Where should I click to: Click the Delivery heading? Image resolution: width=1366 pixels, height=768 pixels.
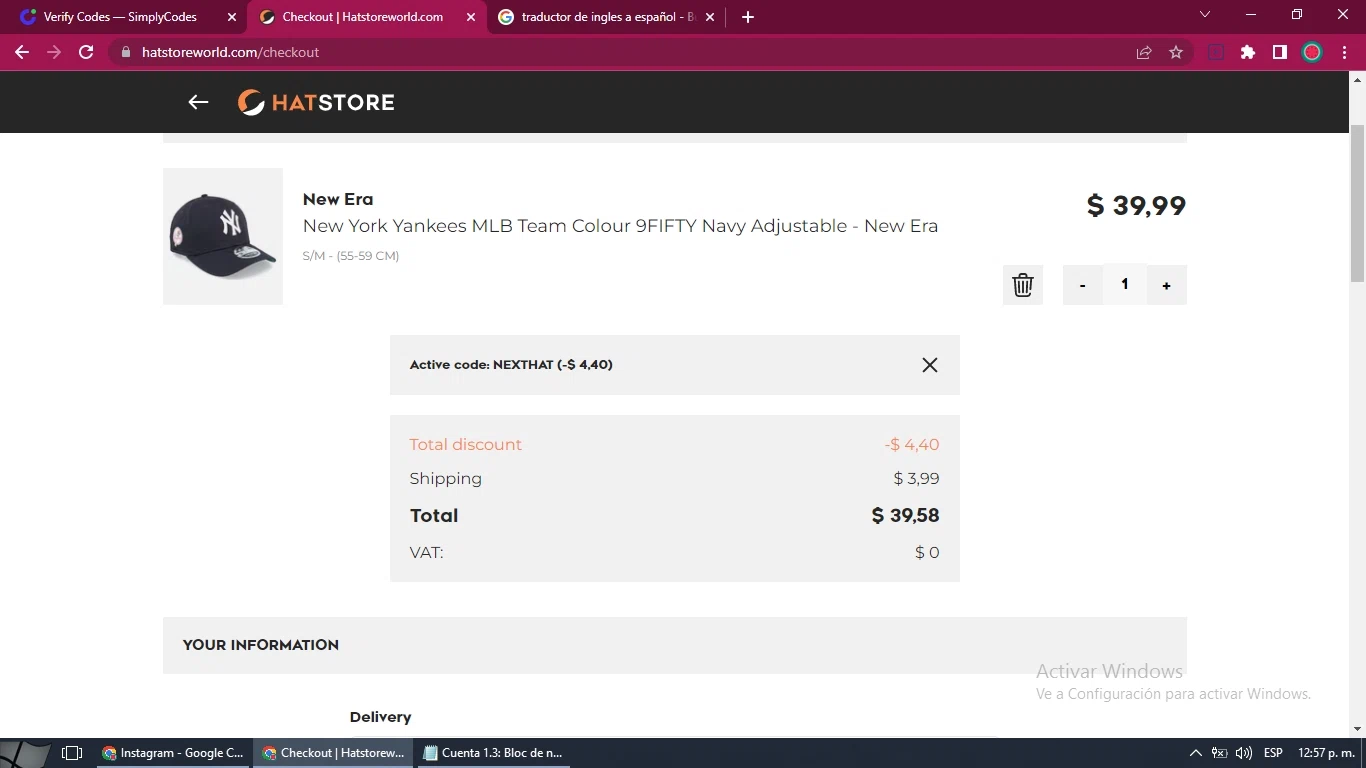coord(380,717)
